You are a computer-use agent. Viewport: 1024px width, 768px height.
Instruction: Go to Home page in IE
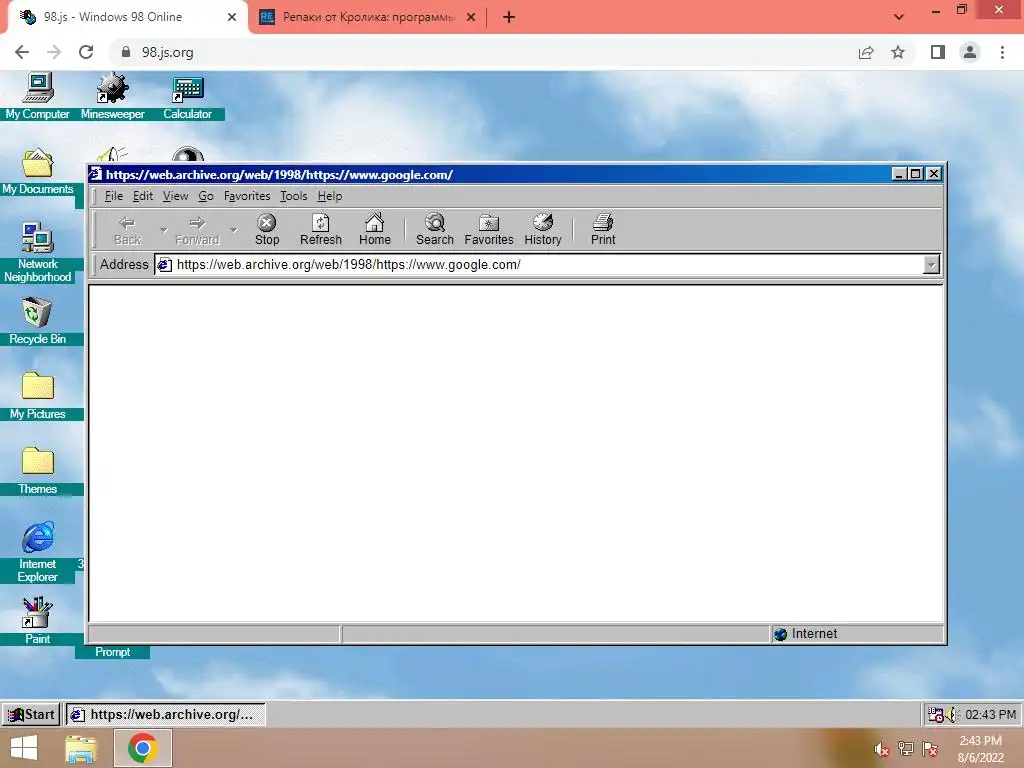pyautogui.click(x=375, y=229)
